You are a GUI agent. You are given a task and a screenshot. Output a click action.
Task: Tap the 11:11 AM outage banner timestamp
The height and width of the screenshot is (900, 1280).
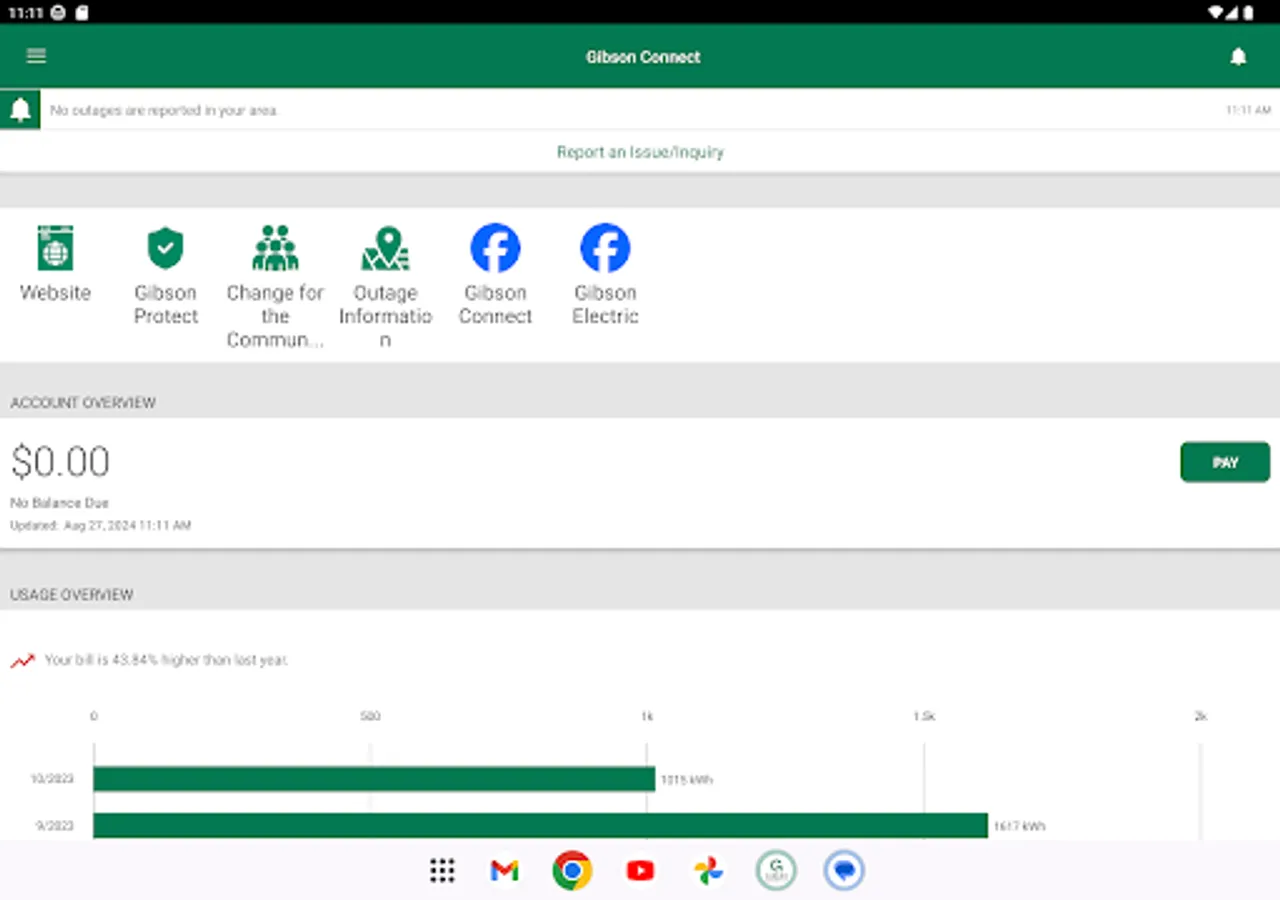click(1248, 110)
